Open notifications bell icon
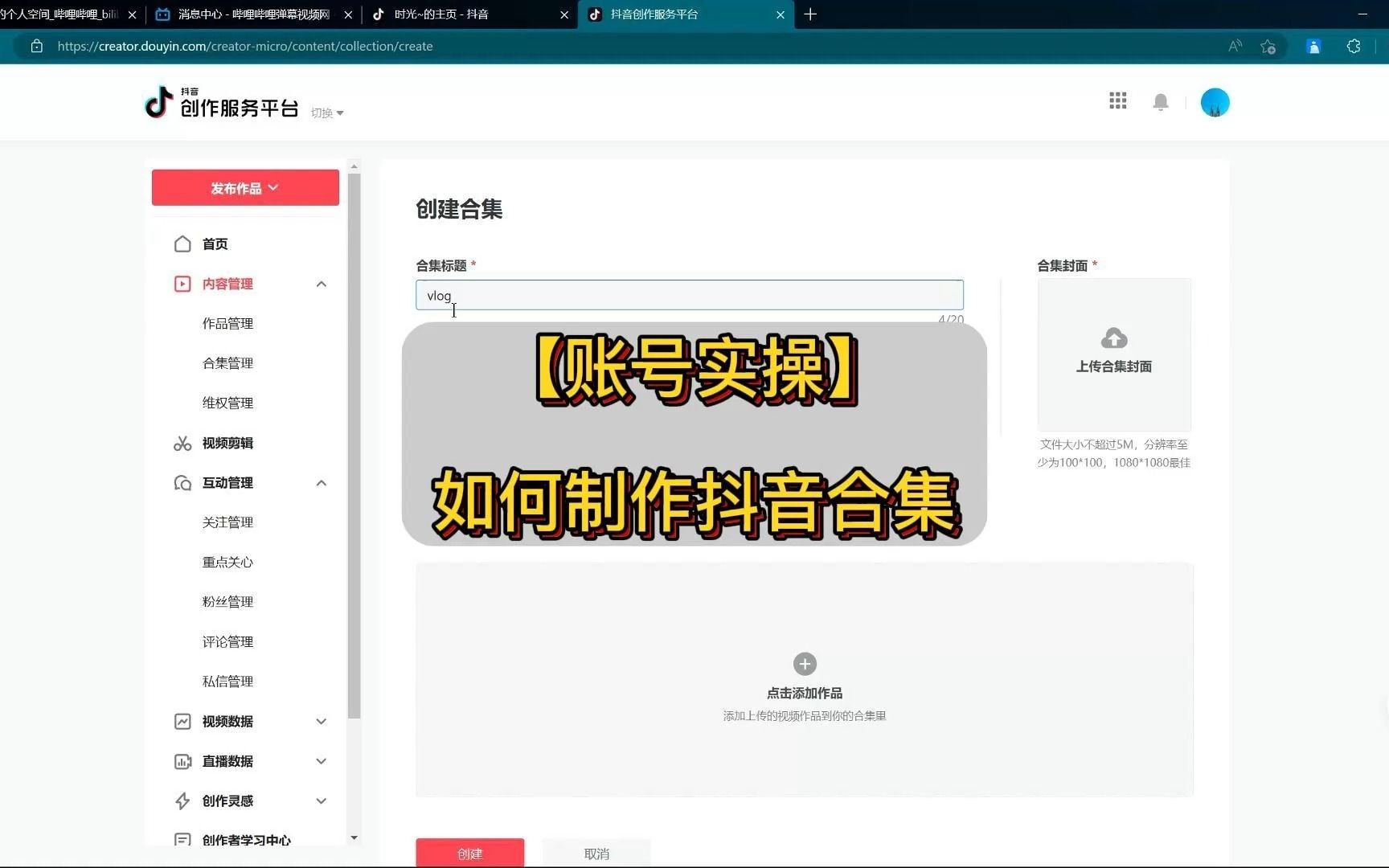The height and width of the screenshot is (868, 1389). 1160,102
